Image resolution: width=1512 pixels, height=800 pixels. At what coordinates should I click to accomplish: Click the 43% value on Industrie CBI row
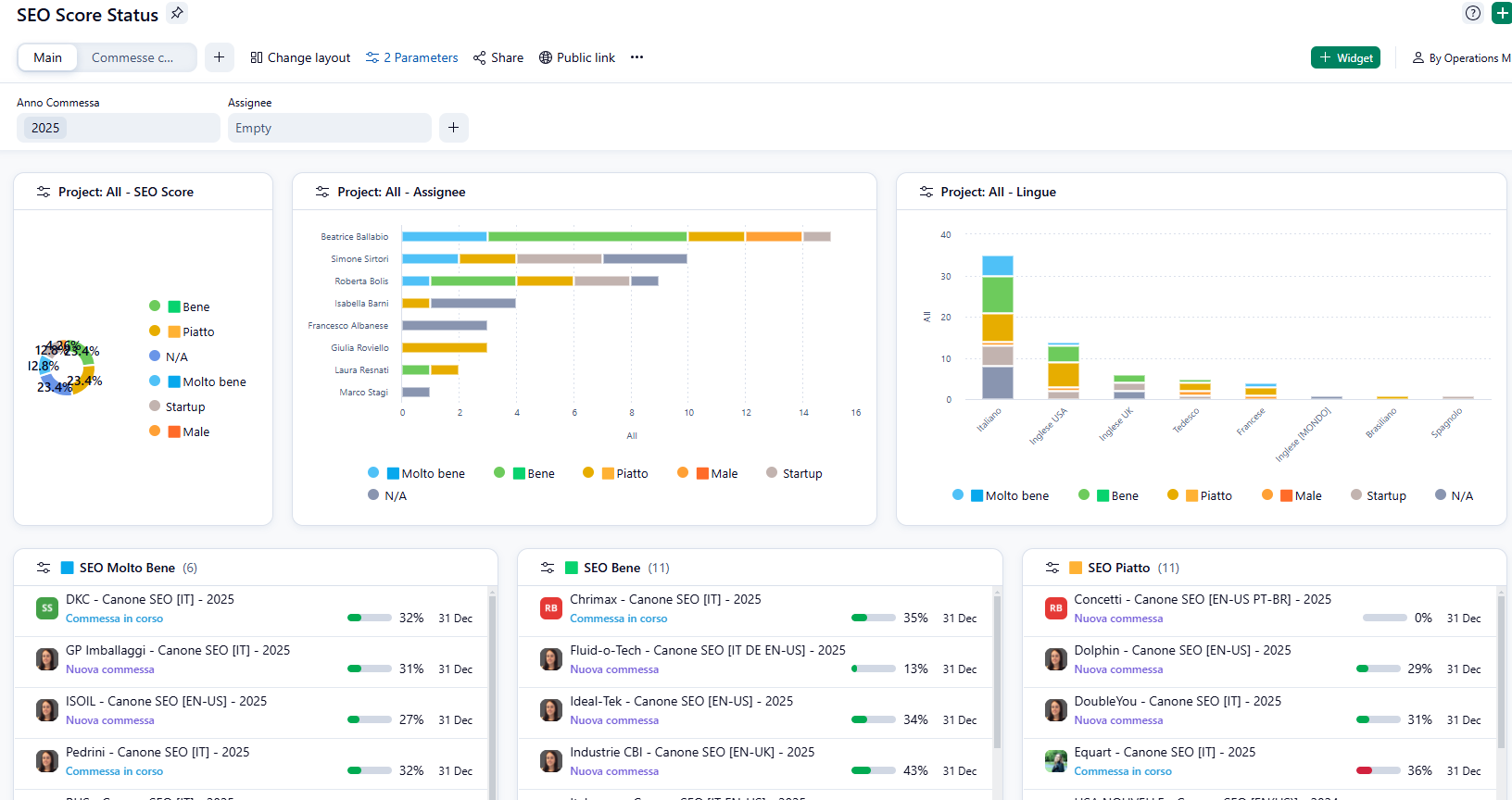click(915, 770)
